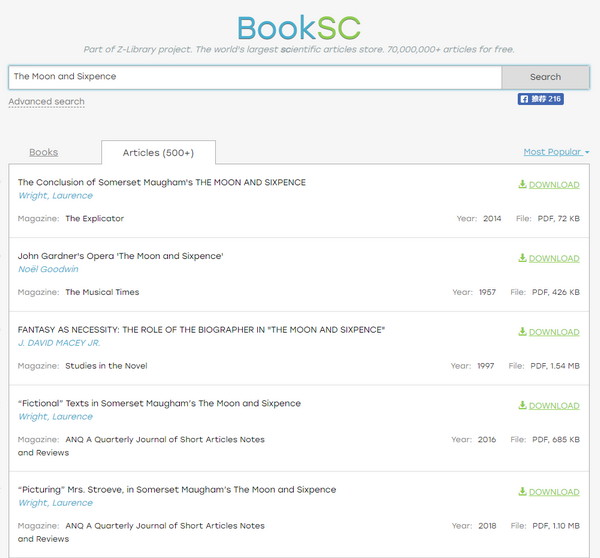Switch to the Books tab
The height and width of the screenshot is (558, 600).
click(x=44, y=152)
